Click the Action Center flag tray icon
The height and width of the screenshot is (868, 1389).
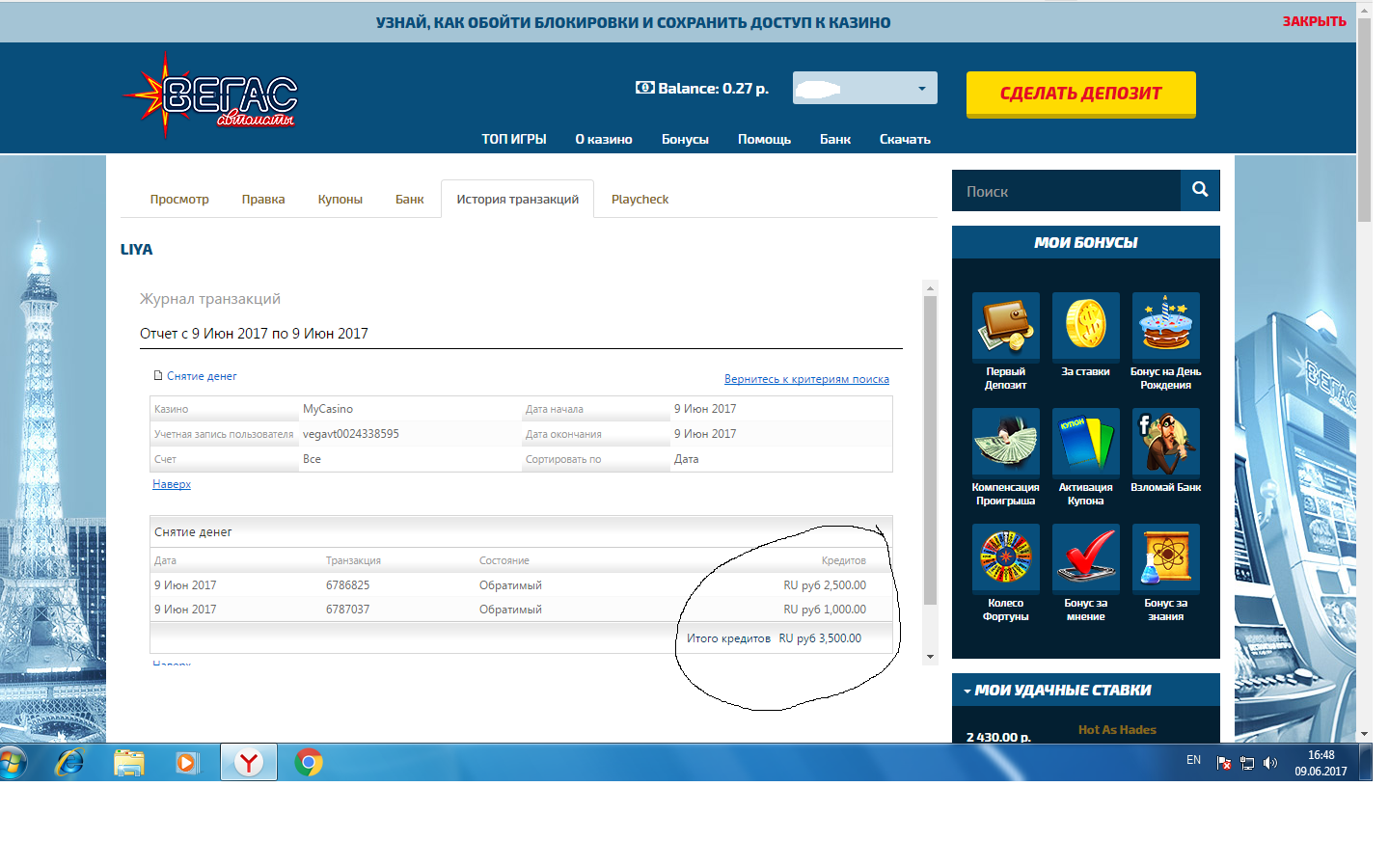pos(1224,763)
